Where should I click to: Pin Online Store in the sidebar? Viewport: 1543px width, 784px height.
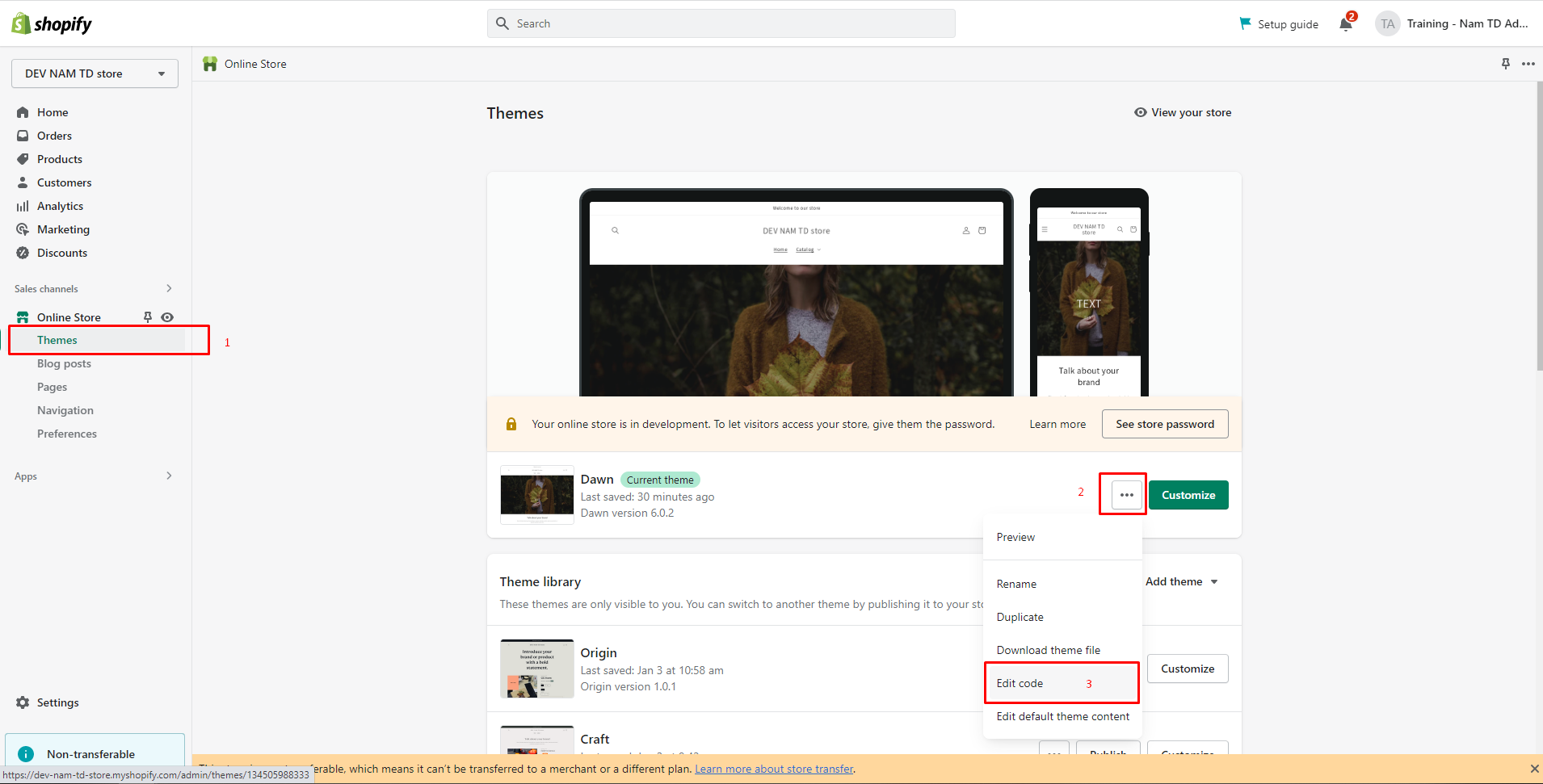148,317
